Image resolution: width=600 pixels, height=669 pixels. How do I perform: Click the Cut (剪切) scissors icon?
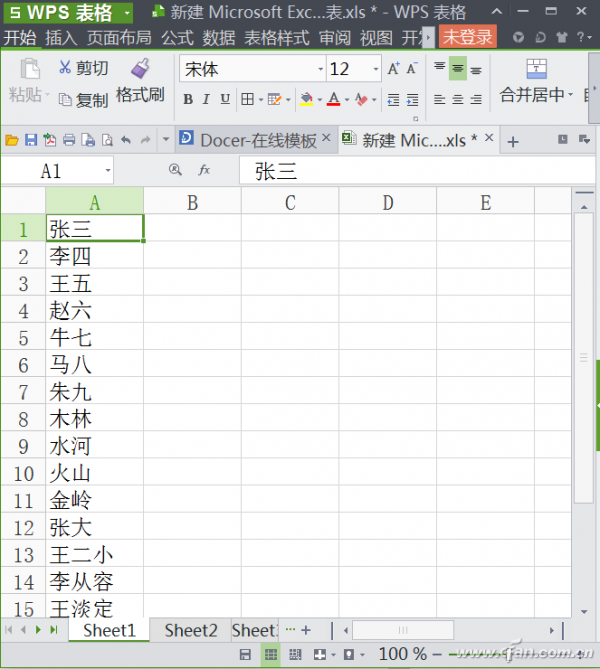(65, 67)
